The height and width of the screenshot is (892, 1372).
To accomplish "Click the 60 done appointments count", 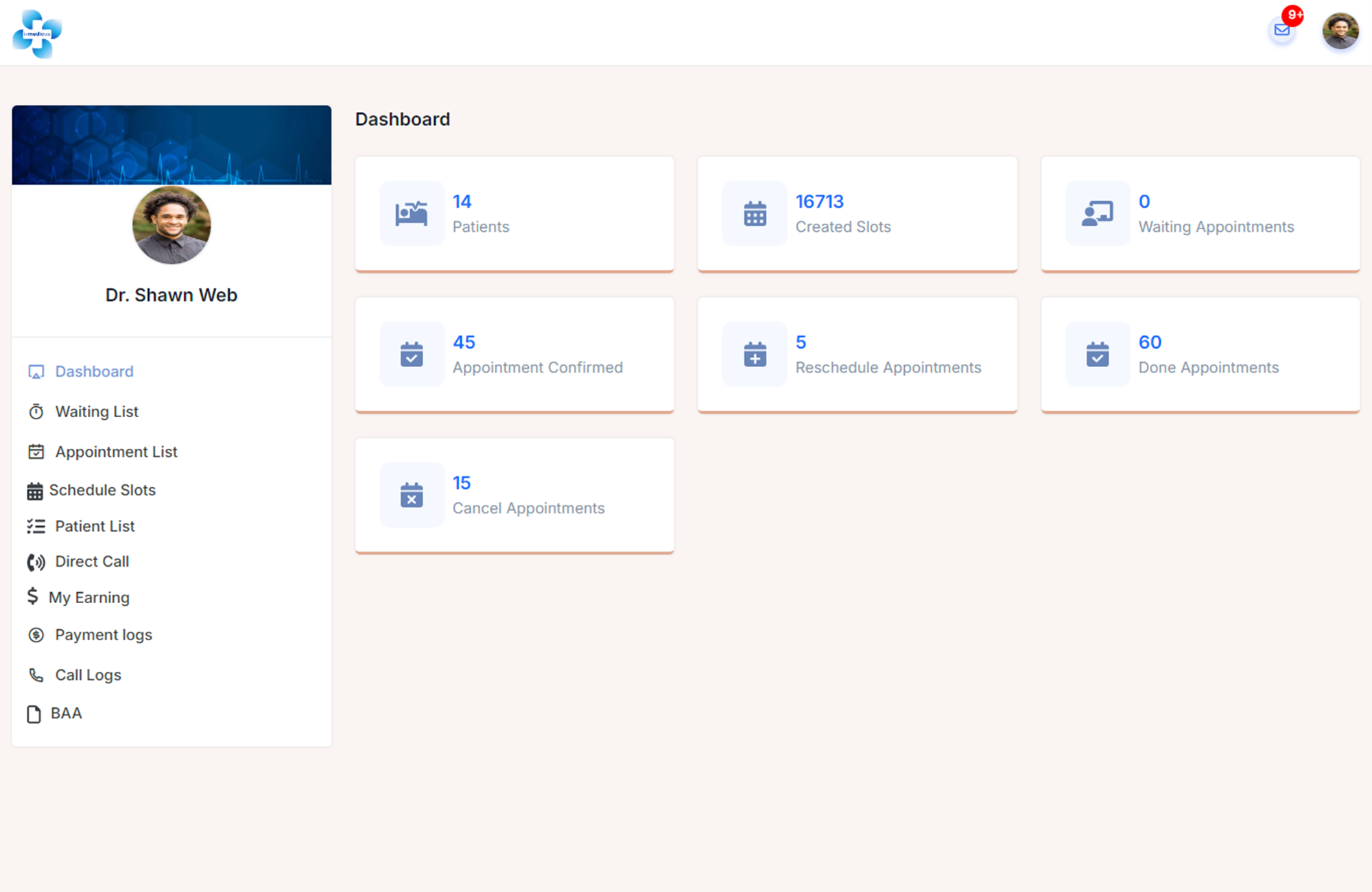I will point(1150,342).
